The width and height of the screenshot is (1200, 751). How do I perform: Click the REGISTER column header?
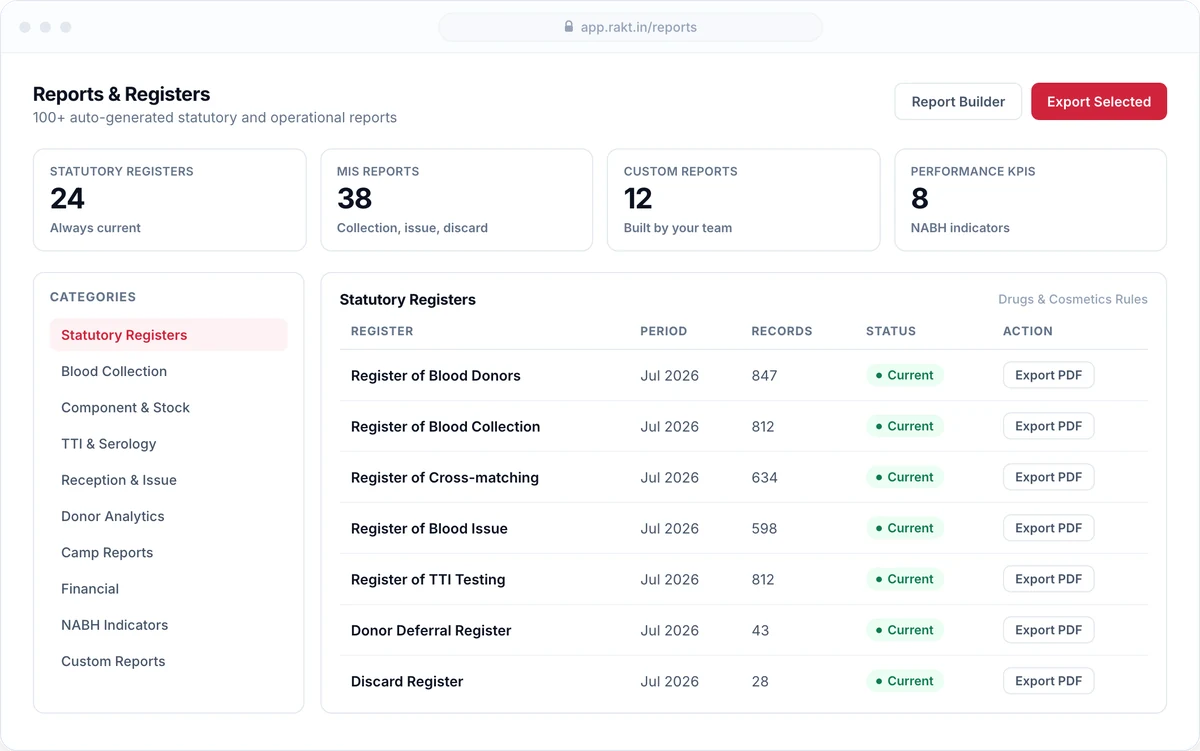[x=382, y=331]
